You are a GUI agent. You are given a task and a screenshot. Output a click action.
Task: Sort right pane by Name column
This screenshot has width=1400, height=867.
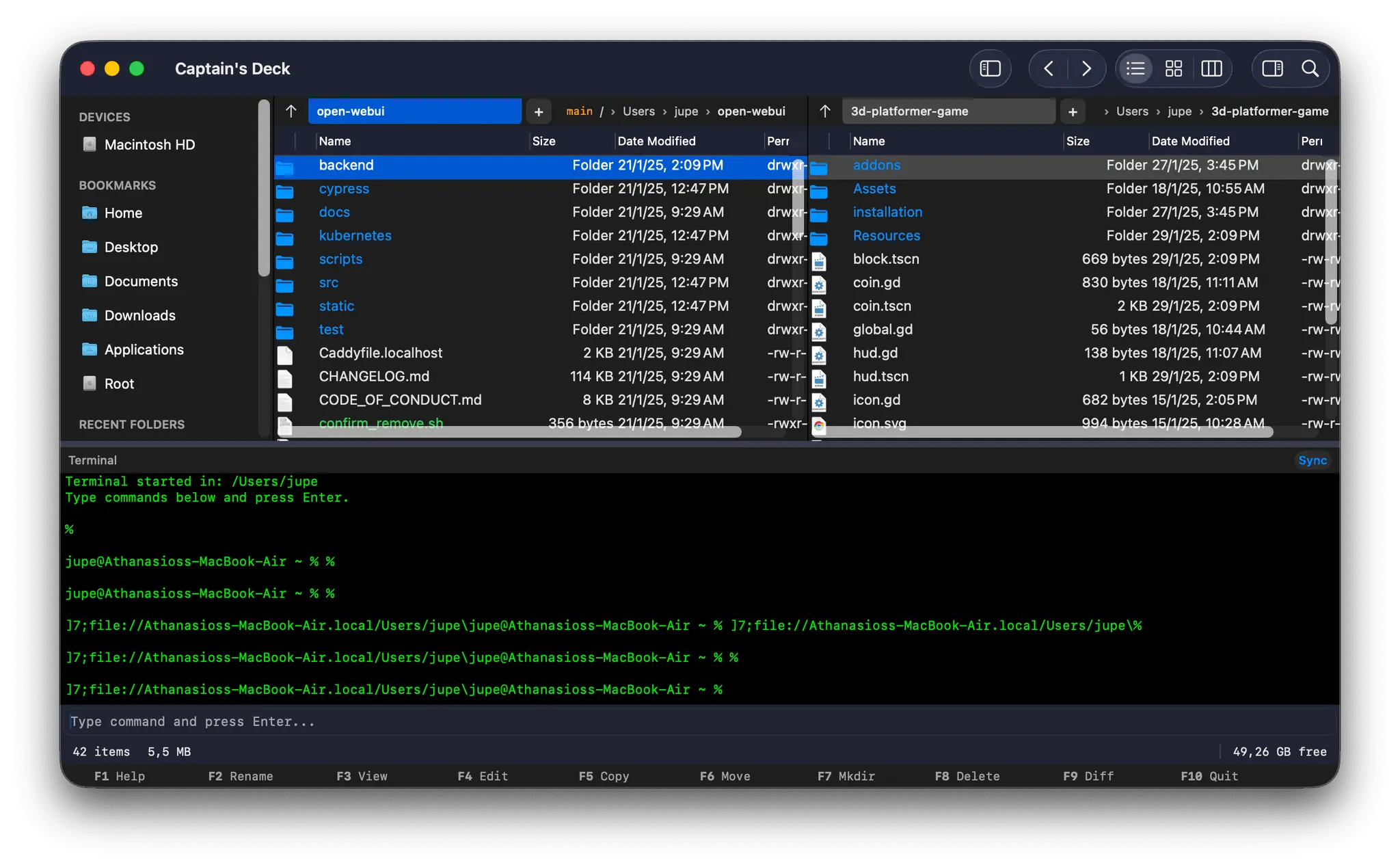(x=869, y=142)
